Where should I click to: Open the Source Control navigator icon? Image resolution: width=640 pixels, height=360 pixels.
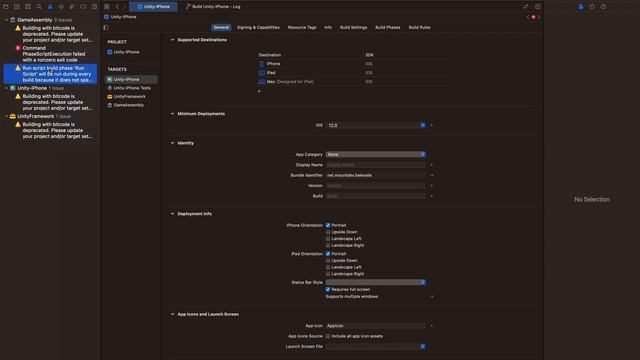[17, 7]
